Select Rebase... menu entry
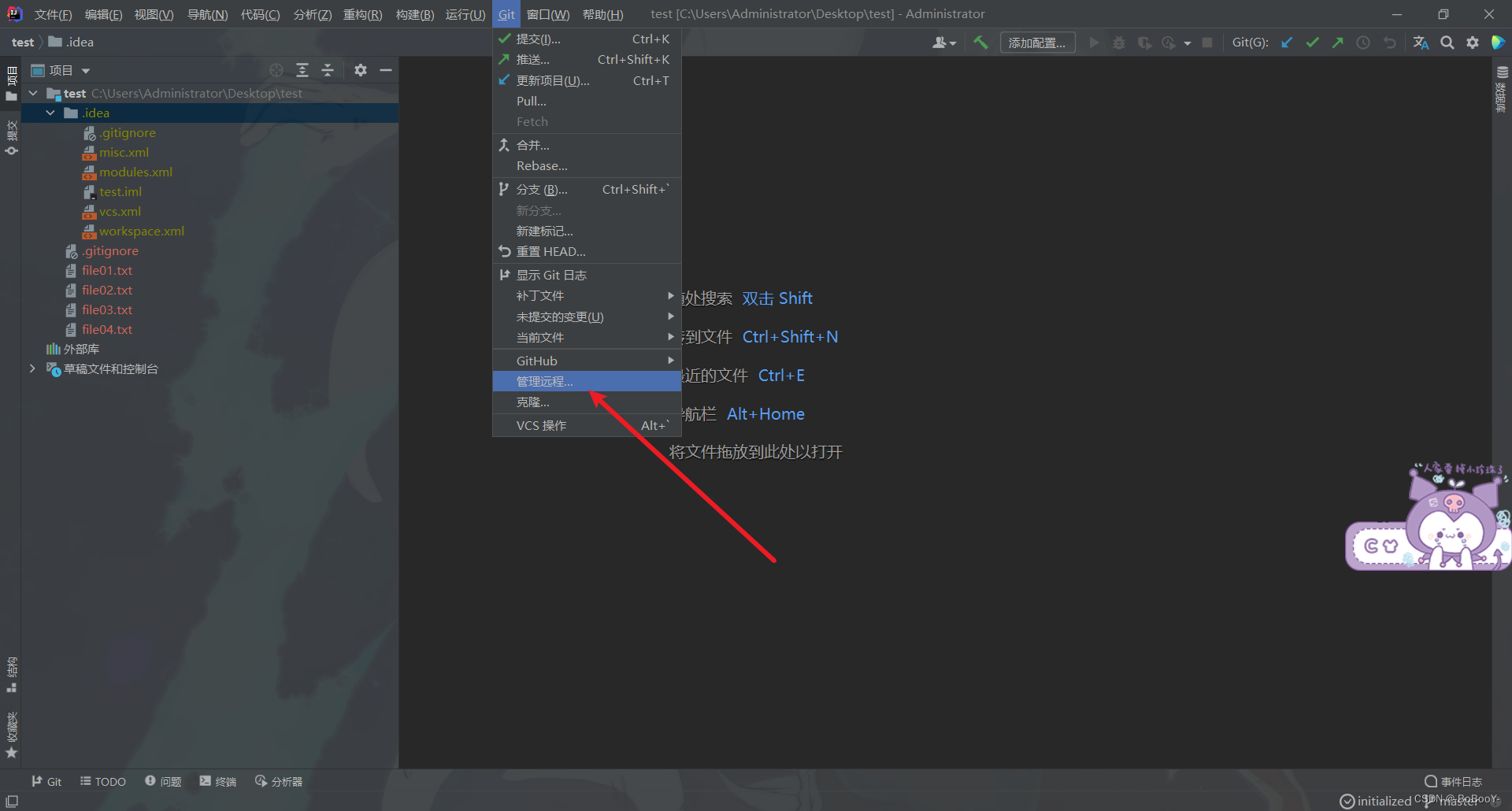The image size is (1512, 811). [587, 165]
